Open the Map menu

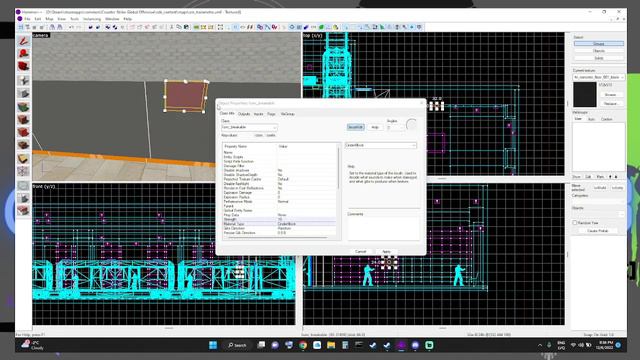[49, 19]
